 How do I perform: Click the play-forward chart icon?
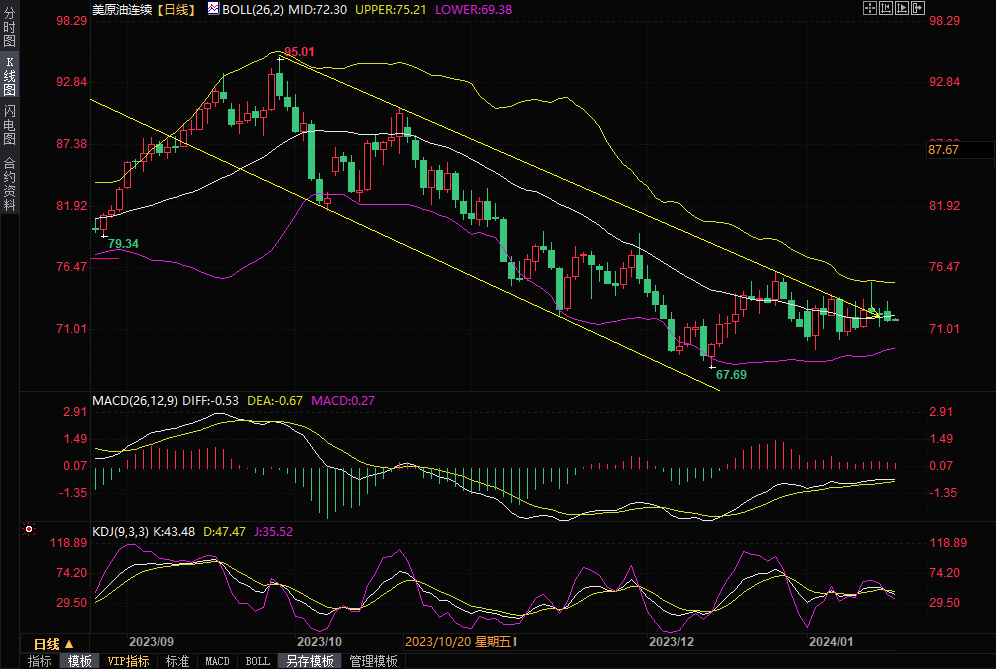[x=903, y=8]
